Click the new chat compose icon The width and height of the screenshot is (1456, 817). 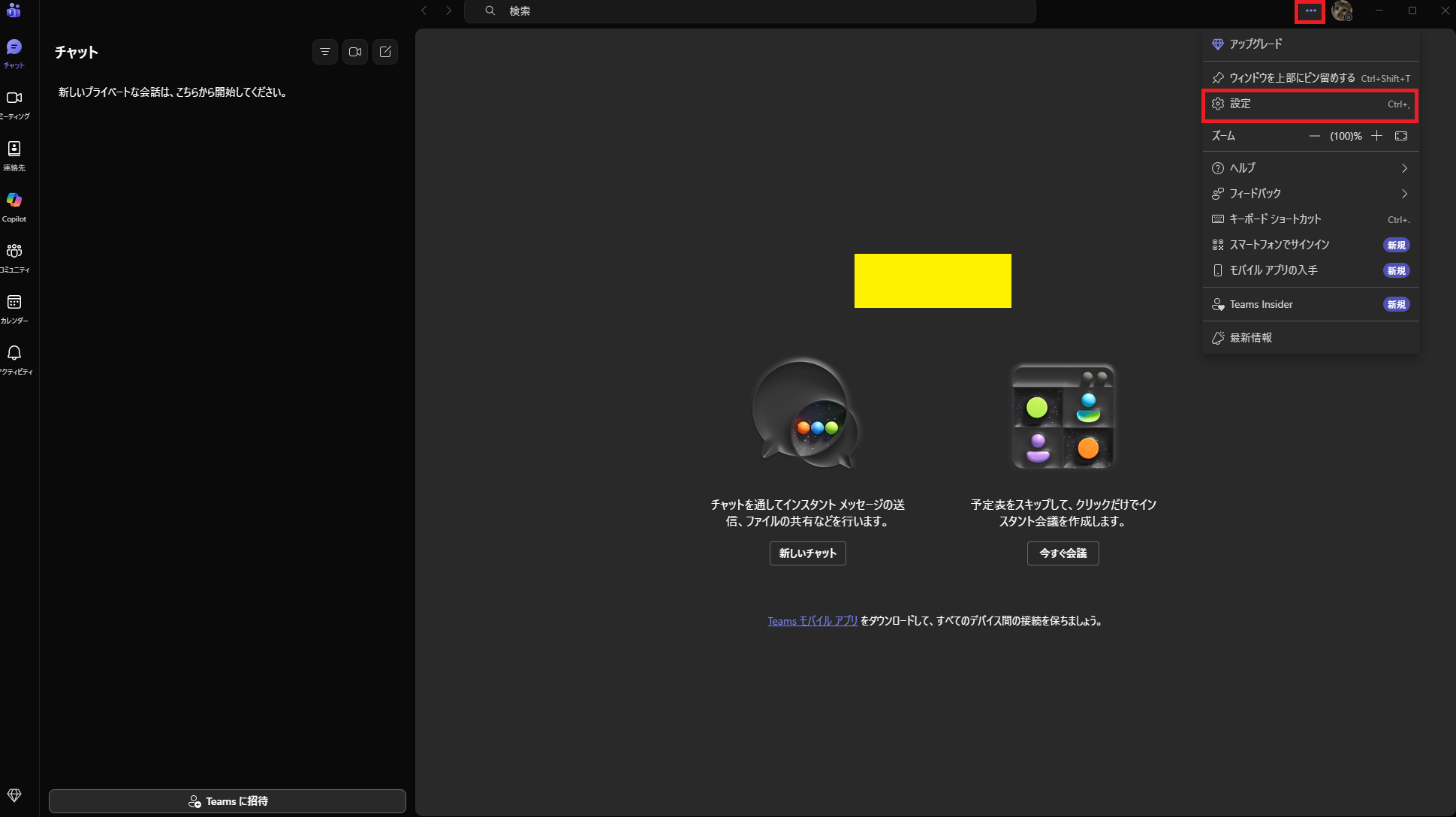click(385, 52)
